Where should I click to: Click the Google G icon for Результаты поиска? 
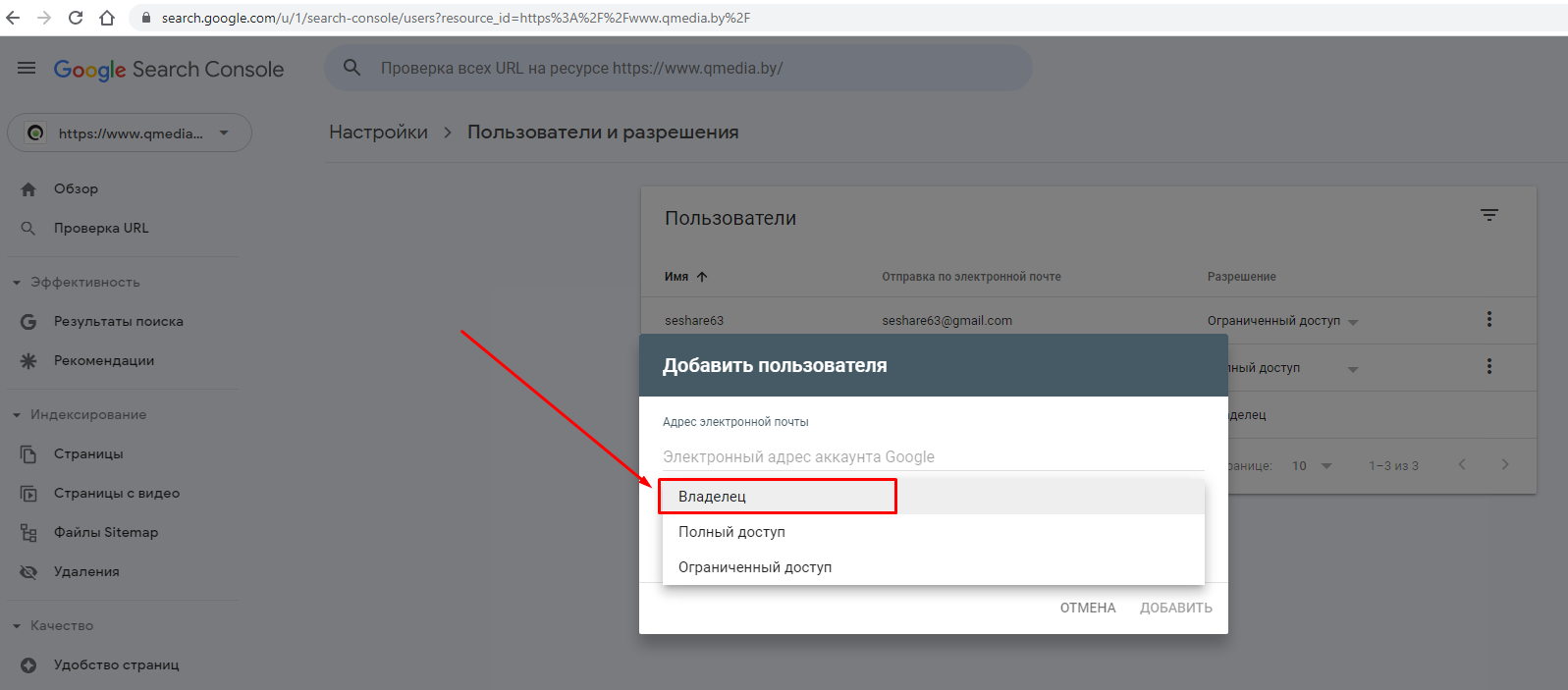pos(28,321)
